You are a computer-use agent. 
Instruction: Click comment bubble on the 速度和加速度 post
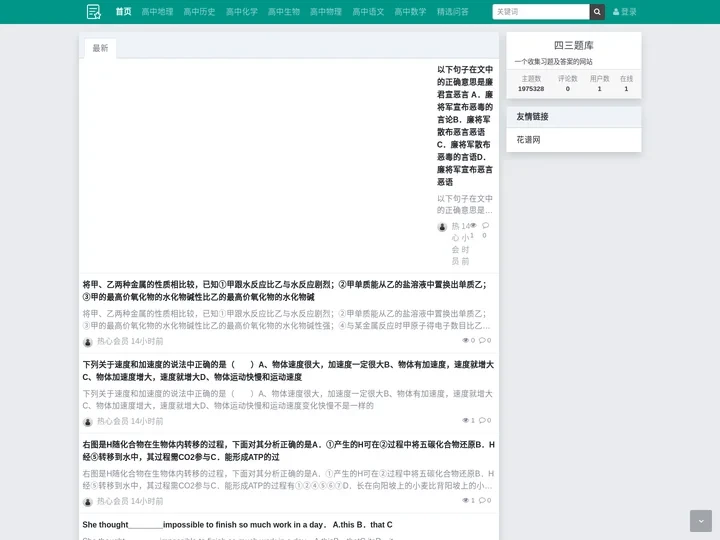click(482, 420)
